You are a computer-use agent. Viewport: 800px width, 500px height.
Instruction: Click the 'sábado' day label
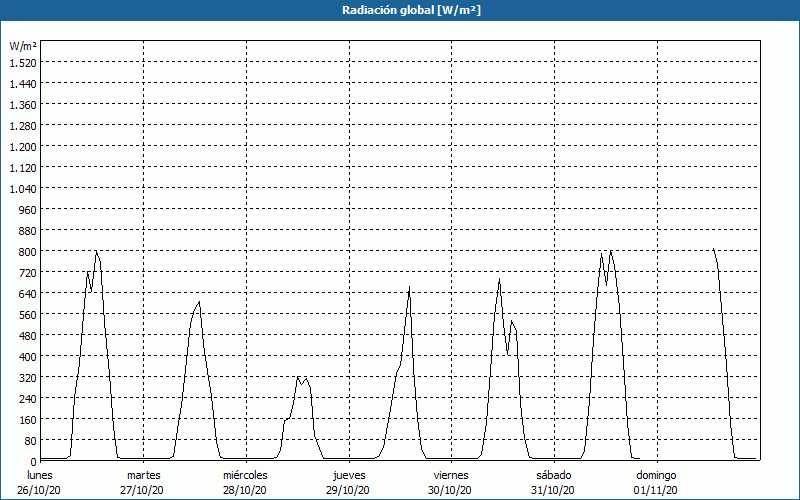click(x=554, y=475)
